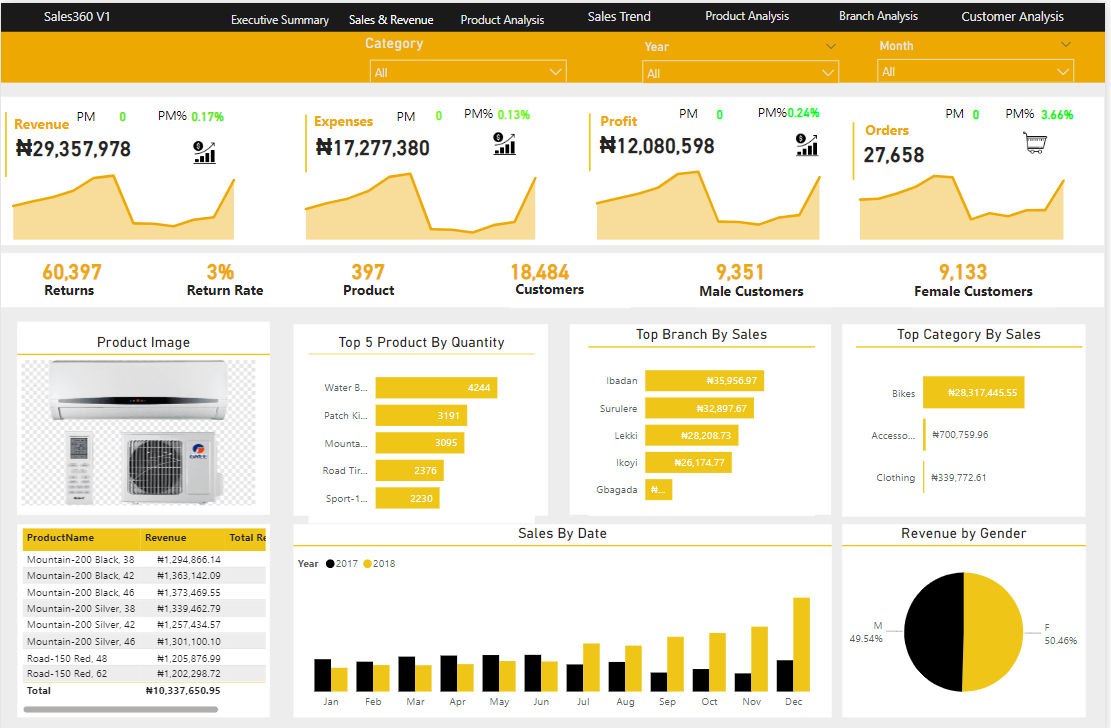
Task: Click the 2017 black legend marker
Action: 329,564
